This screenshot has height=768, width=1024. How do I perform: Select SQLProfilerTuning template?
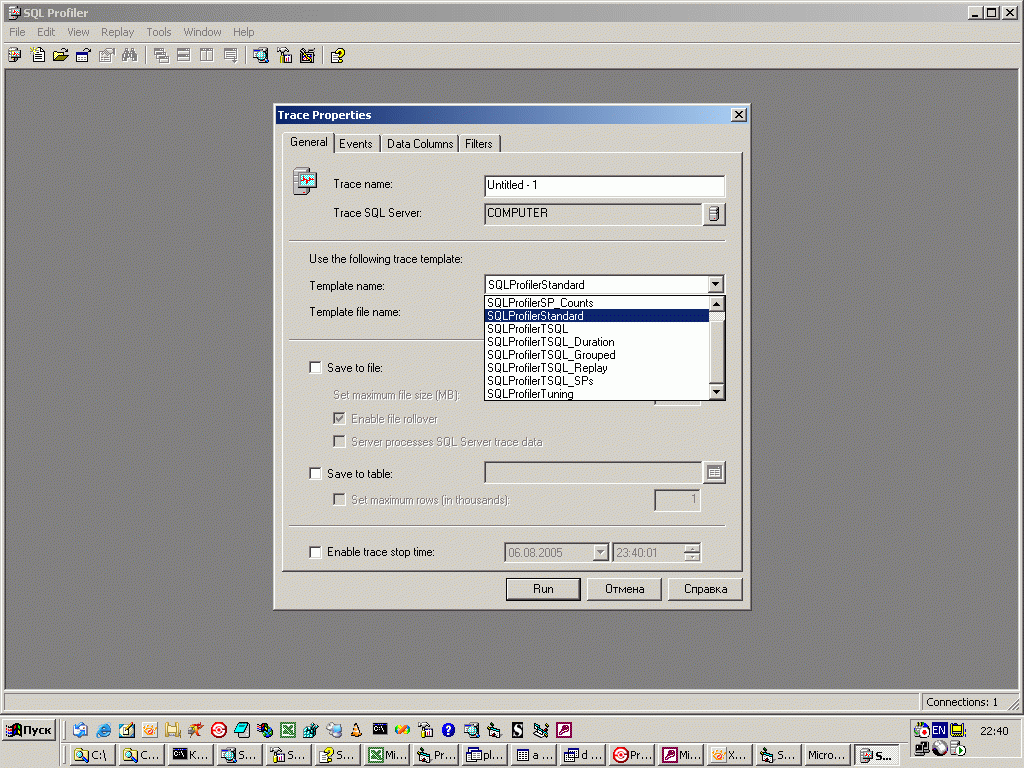coord(597,394)
